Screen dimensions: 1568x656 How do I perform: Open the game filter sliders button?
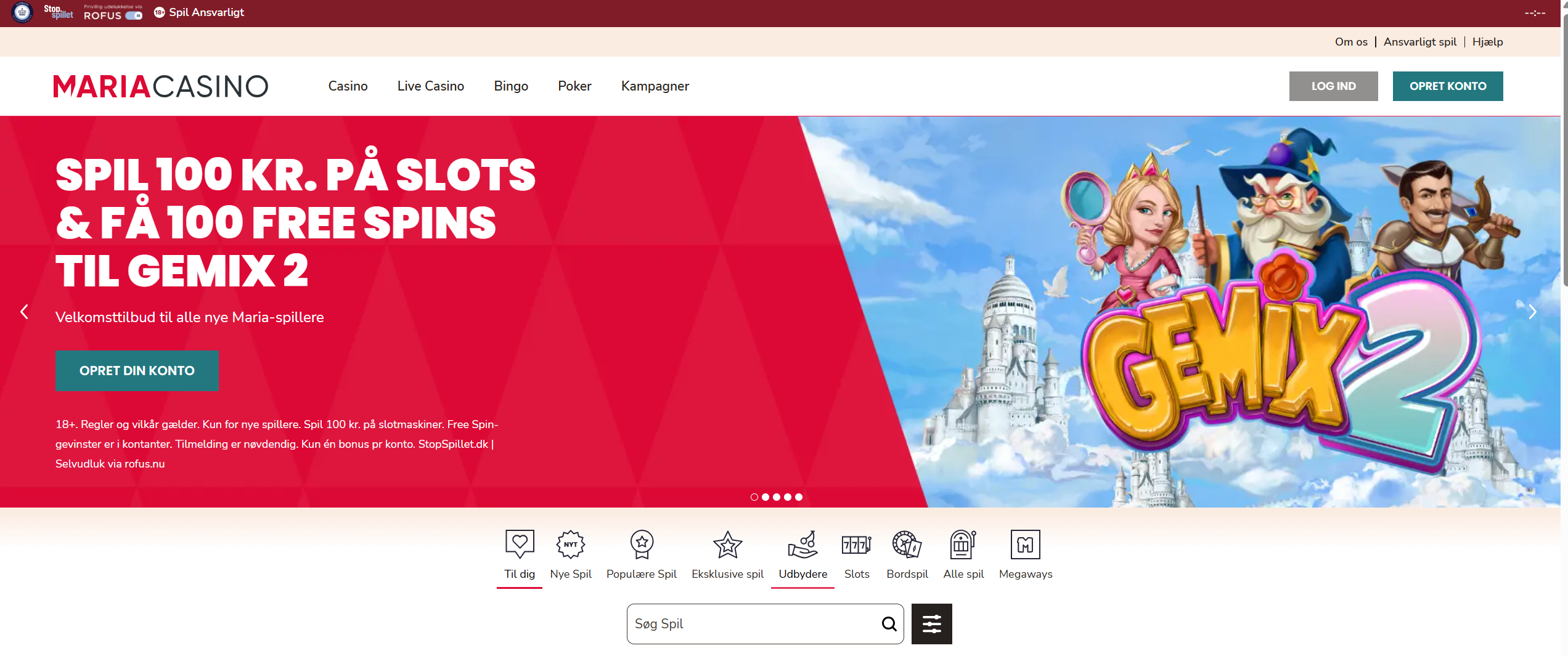pyautogui.click(x=931, y=624)
